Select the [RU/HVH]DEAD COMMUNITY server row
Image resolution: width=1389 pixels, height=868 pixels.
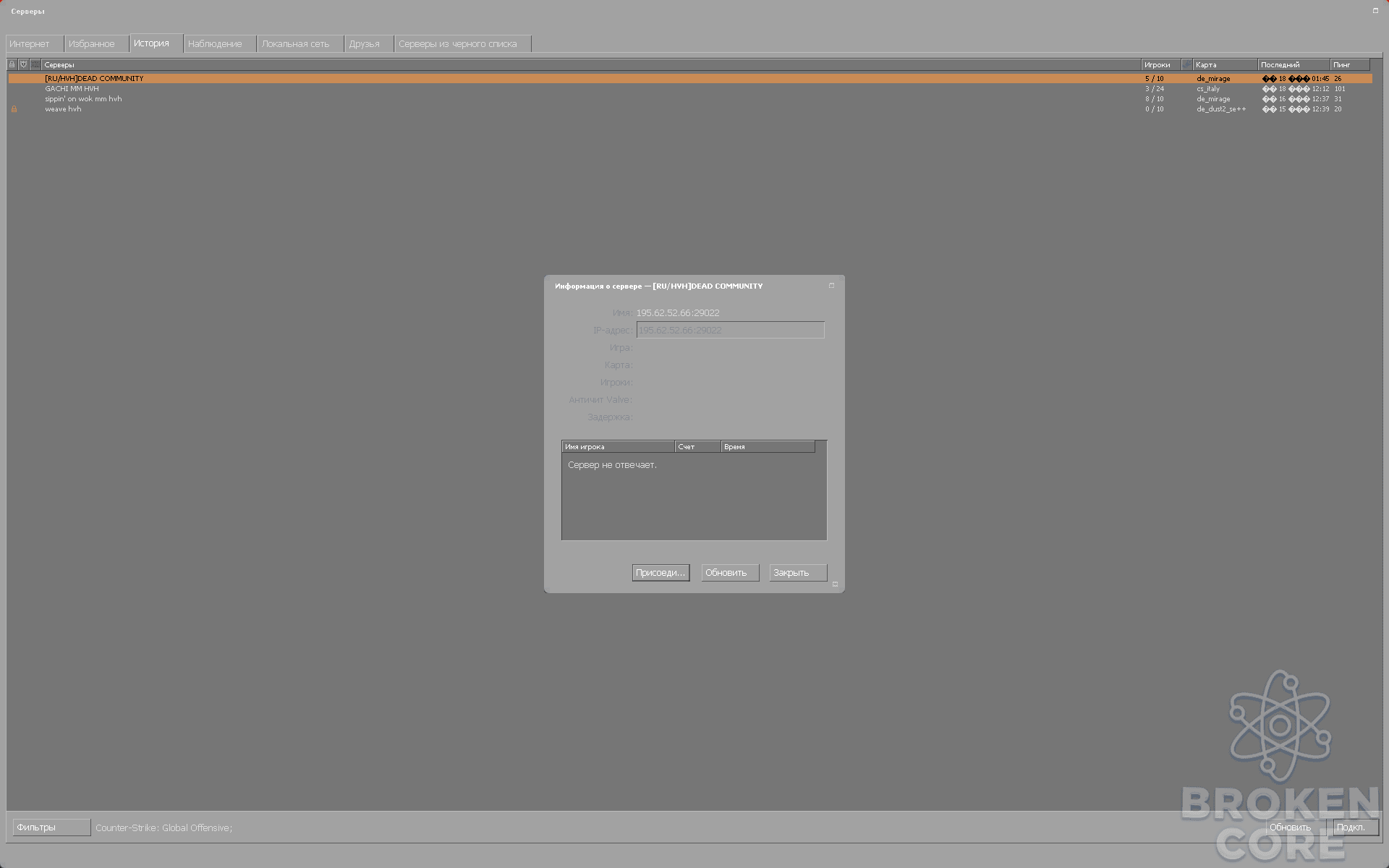[x=689, y=78]
